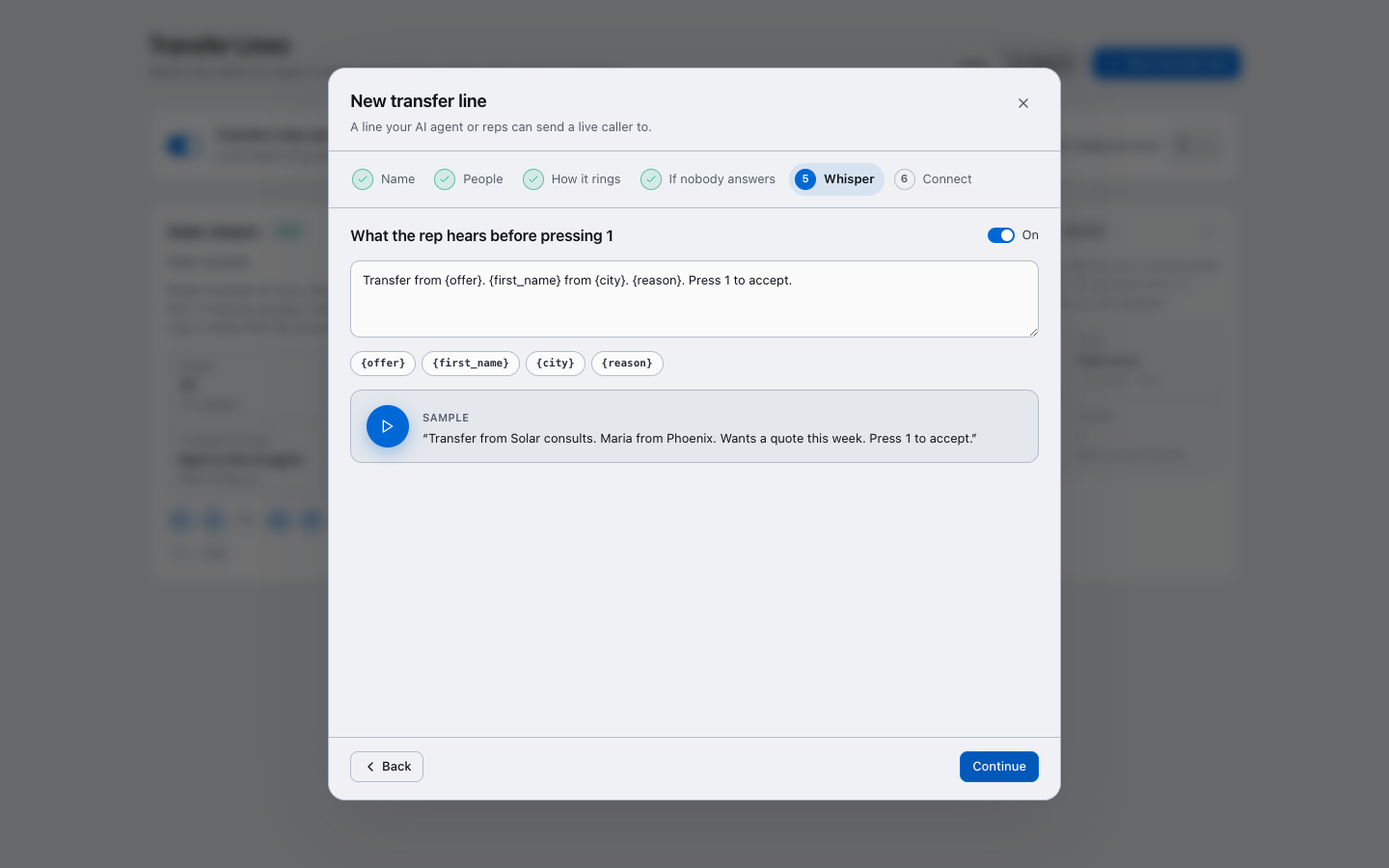Click the step 5 Whisper number badge
This screenshot has height=868, width=1389.
pos(805,179)
